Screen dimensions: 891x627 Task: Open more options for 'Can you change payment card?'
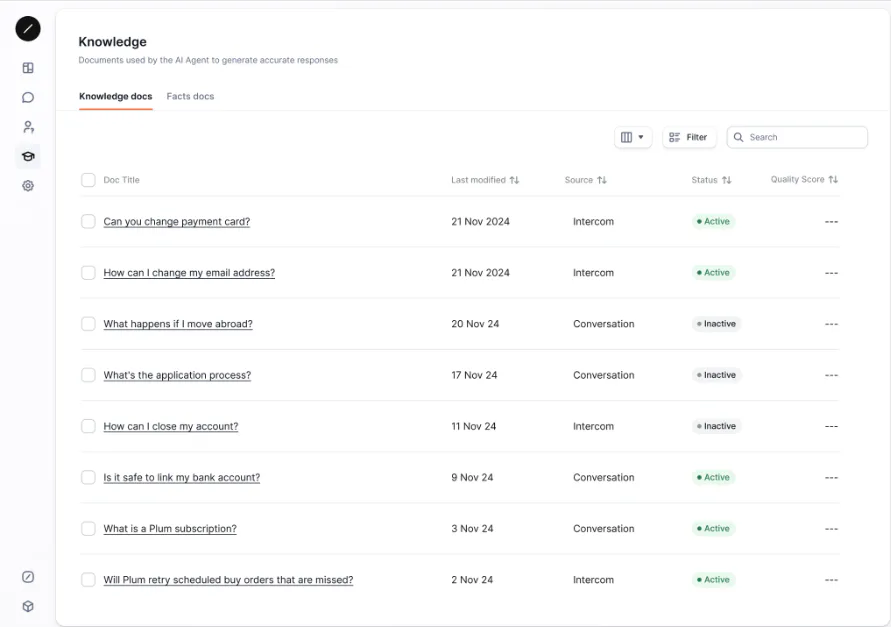tap(831, 222)
